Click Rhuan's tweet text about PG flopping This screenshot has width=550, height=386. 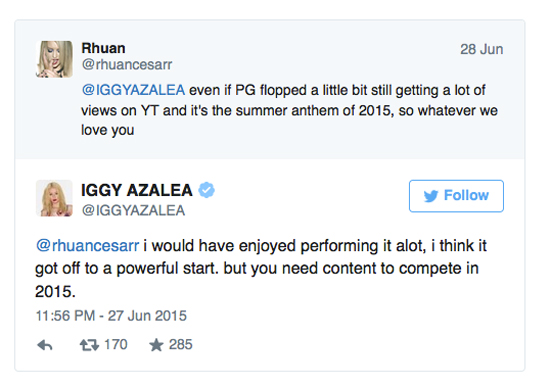click(x=289, y=110)
